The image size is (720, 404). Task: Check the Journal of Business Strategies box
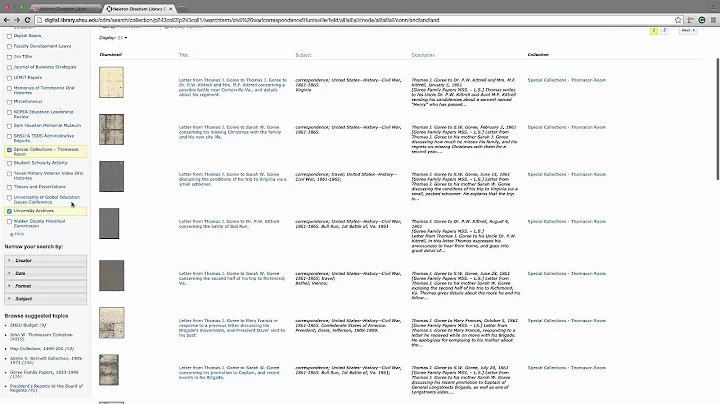click(x=9, y=67)
